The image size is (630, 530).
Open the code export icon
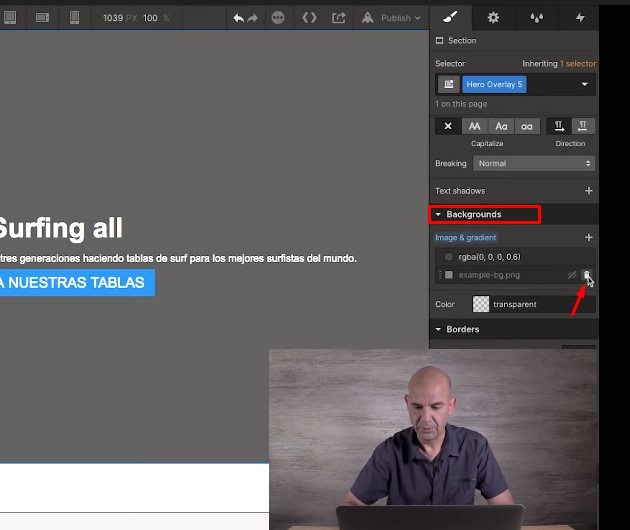point(309,18)
